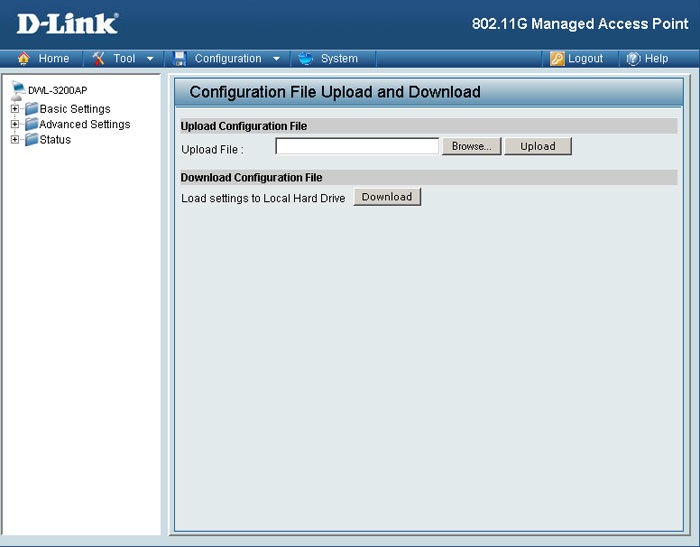Click the Basic Settings folder icon
Screen dimensions: 700x547
pyautogui.click(x=32, y=109)
